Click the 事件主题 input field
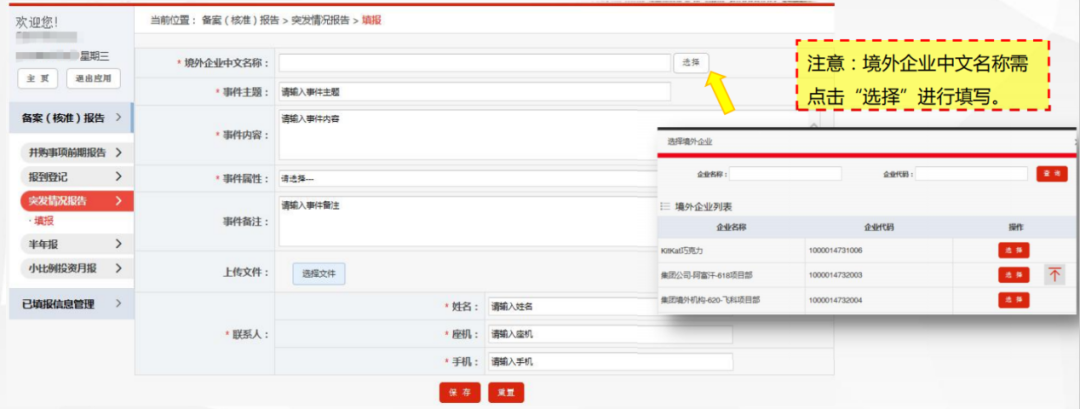The height and width of the screenshot is (409, 1080). coord(473,92)
